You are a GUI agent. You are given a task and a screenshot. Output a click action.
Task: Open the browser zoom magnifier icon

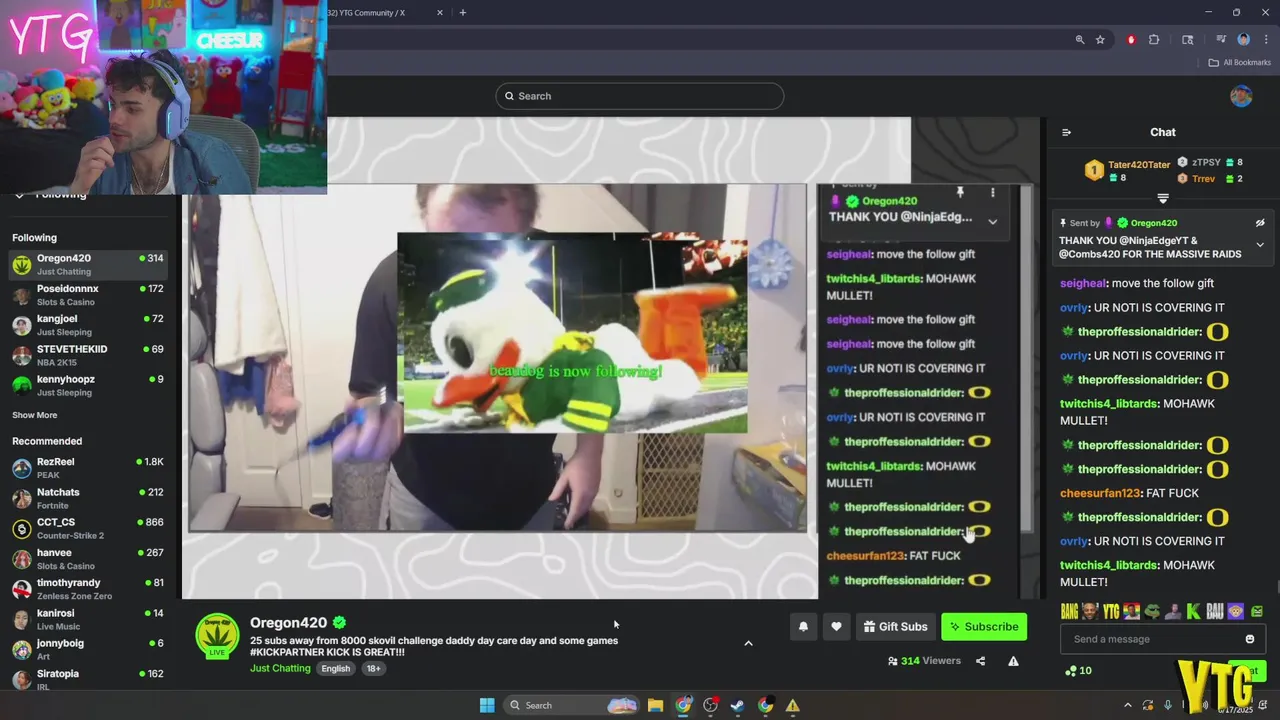point(1080,40)
